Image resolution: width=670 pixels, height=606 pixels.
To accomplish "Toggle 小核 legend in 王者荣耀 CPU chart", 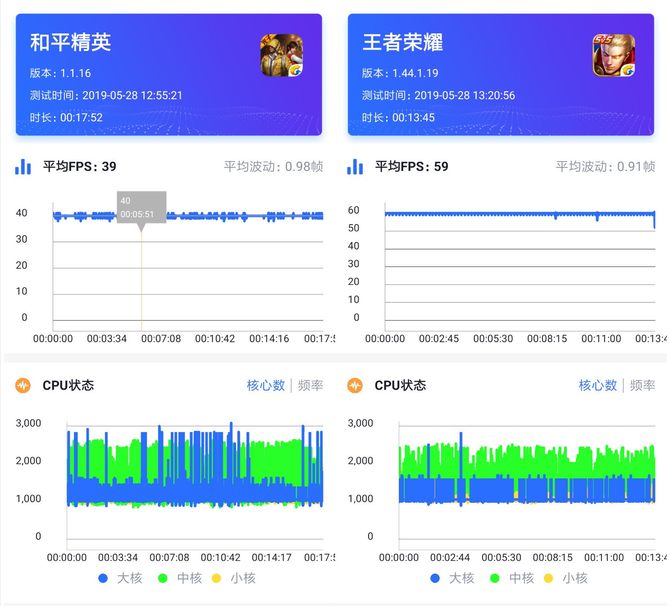I will pos(566,578).
